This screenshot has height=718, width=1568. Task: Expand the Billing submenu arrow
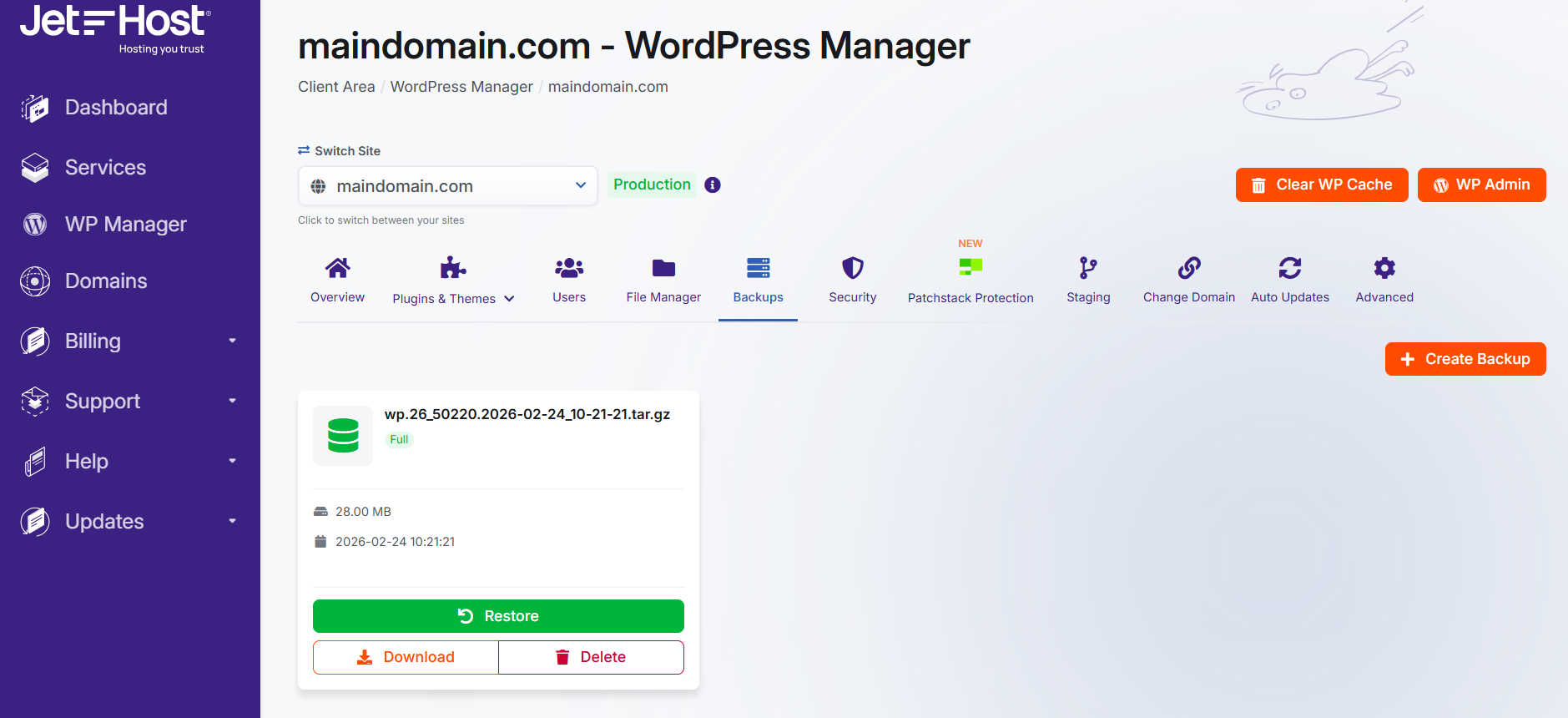(x=233, y=341)
